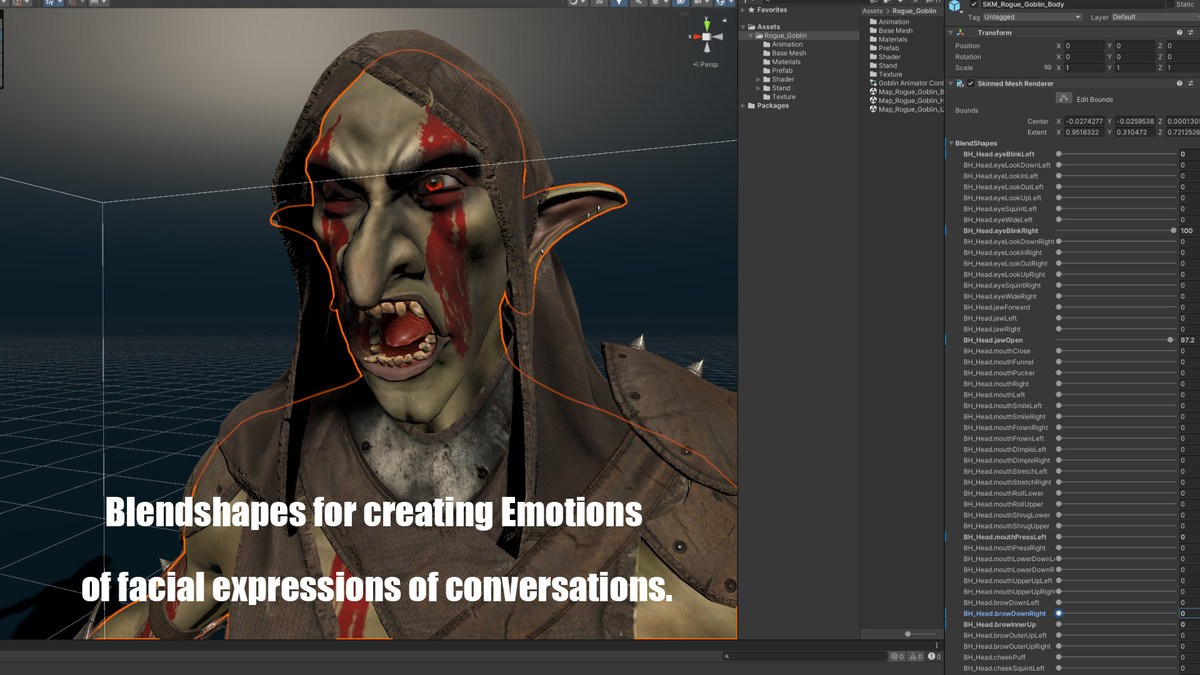Image resolution: width=1200 pixels, height=675 pixels.
Task: Click the Scale X input field
Action: pyautogui.click(x=1083, y=68)
